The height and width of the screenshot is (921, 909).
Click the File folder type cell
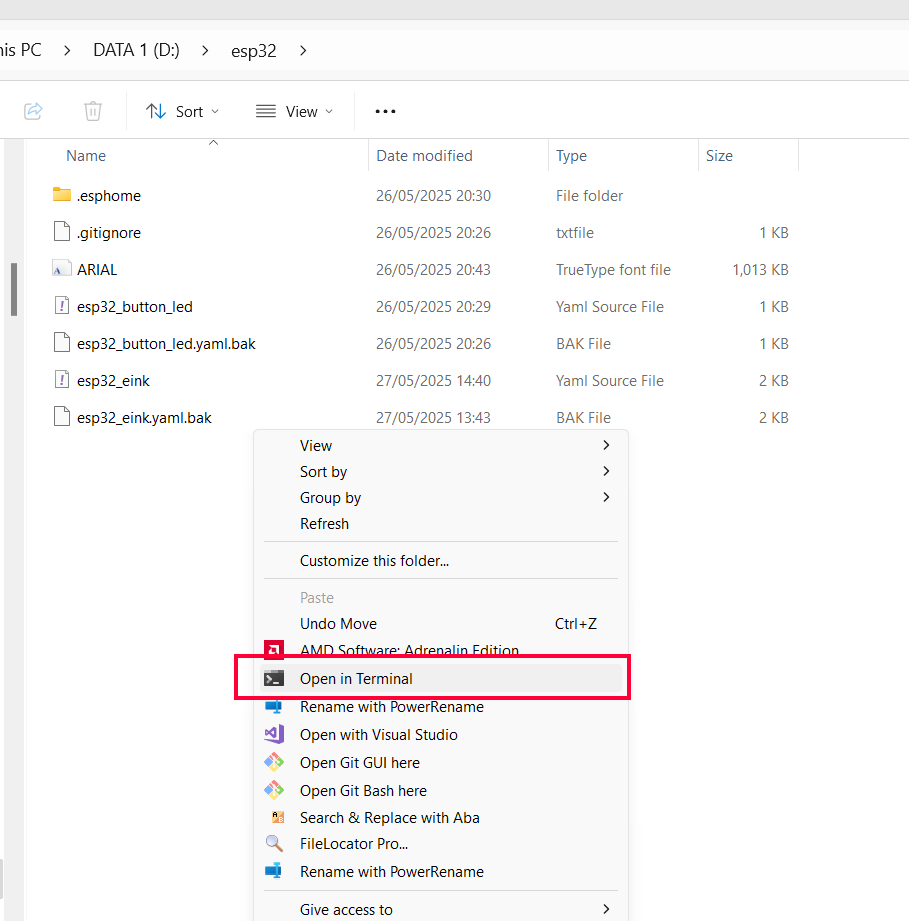point(590,196)
